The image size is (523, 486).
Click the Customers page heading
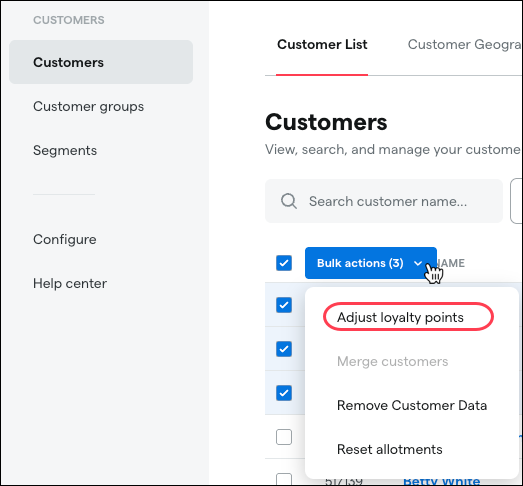click(x=326, y=122)
